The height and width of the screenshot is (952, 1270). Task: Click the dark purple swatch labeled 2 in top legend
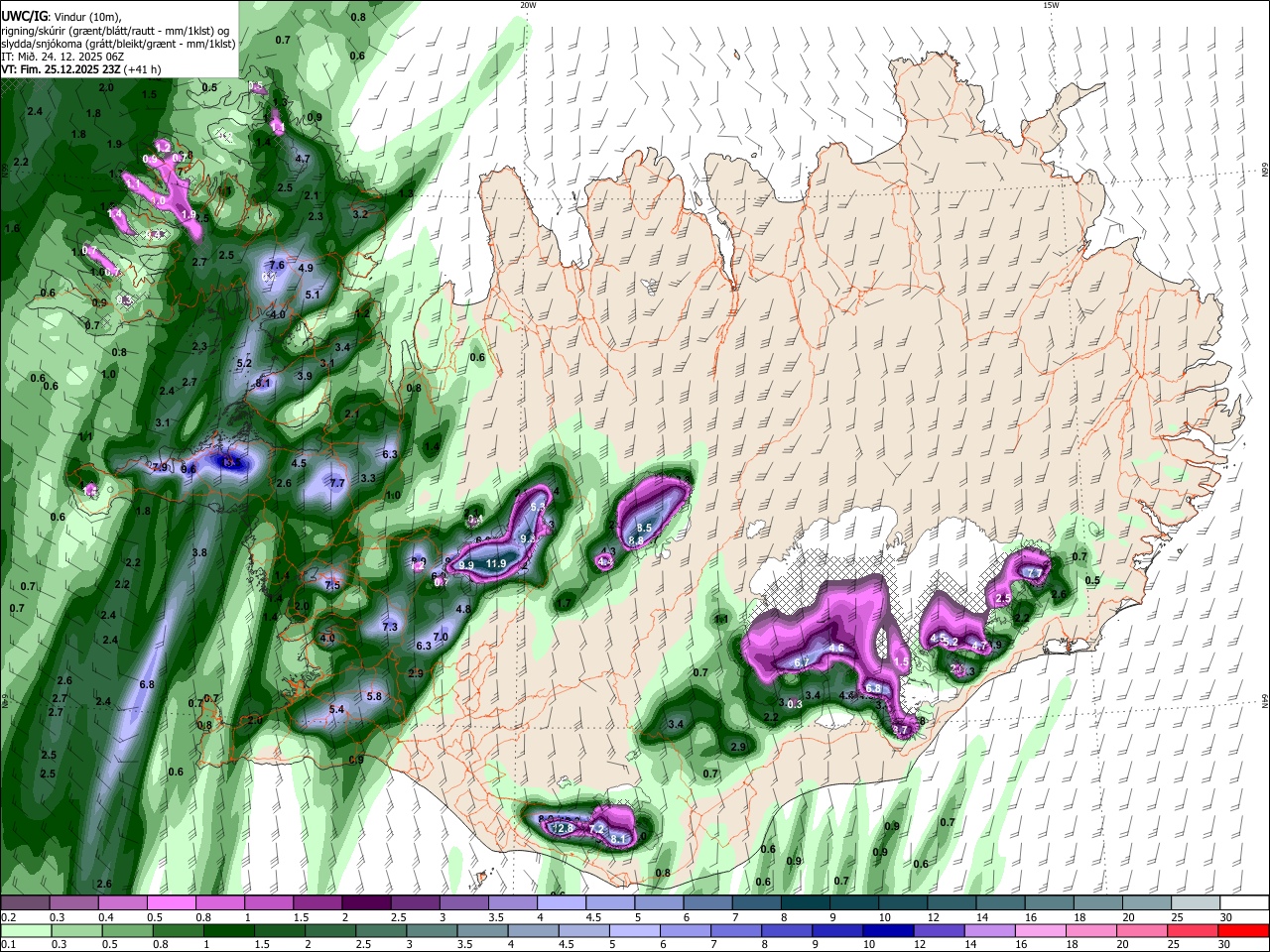pos(366,903)
